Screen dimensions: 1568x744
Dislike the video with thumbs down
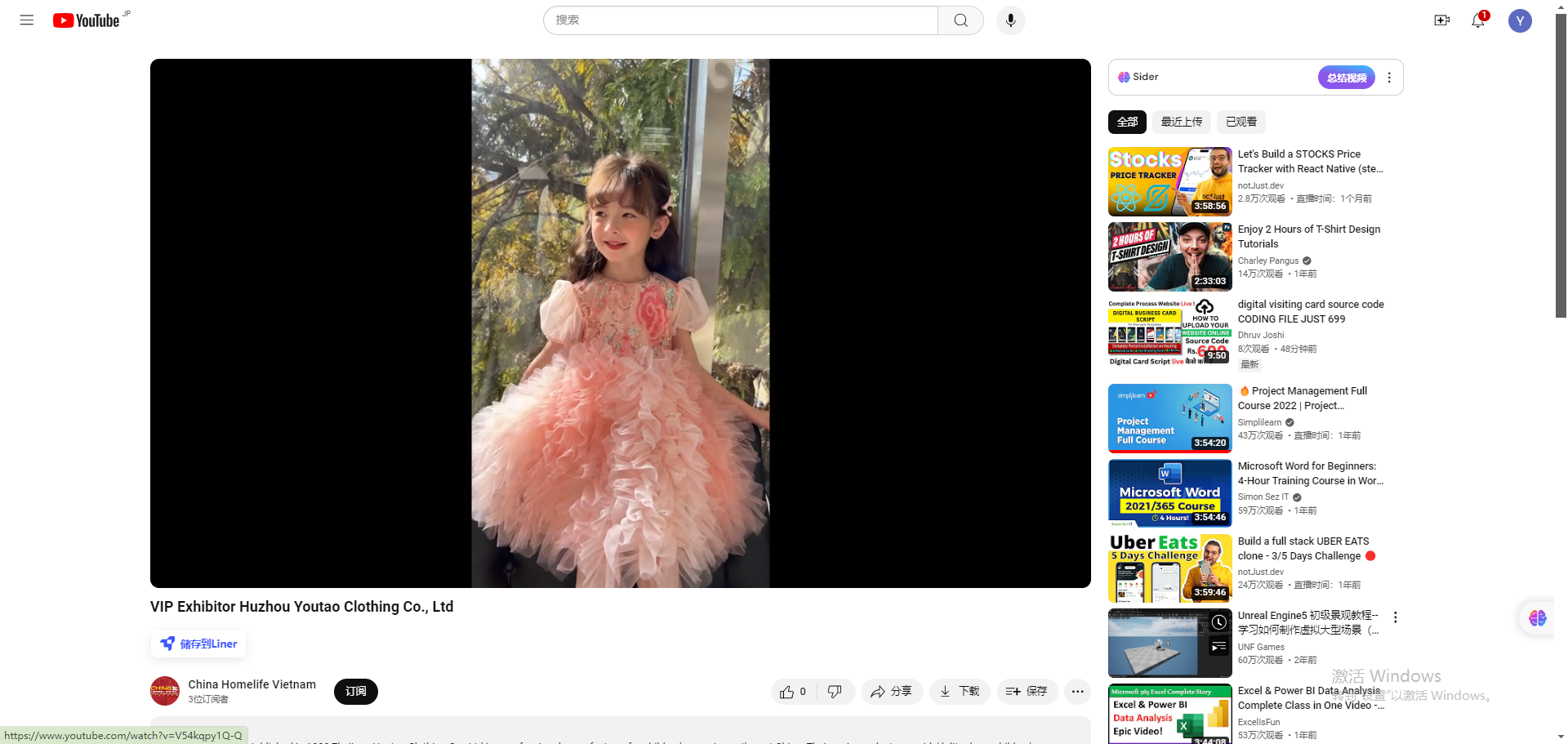[835, 692]
